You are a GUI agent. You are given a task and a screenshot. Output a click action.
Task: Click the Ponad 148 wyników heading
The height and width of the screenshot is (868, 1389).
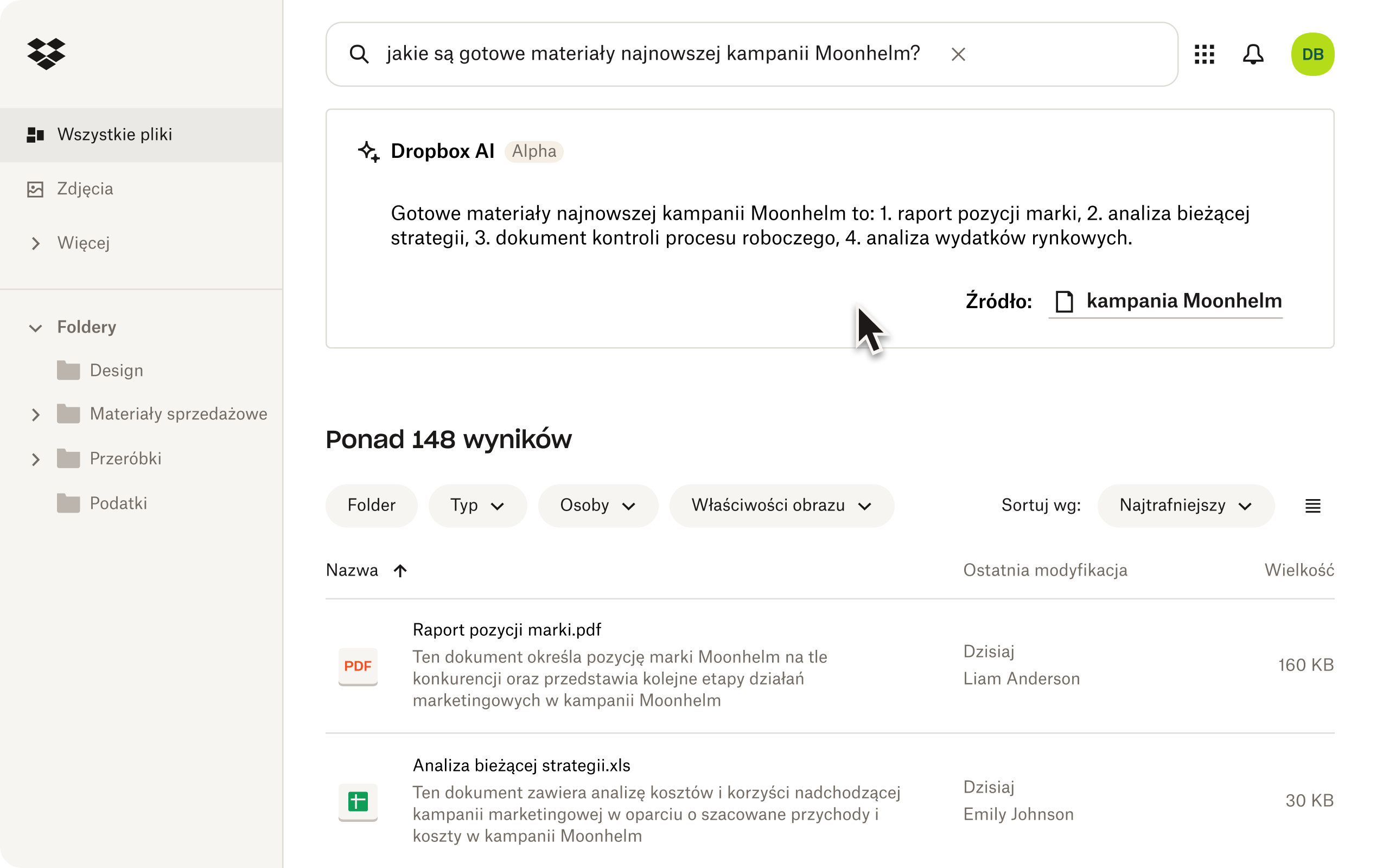point(448,440)
